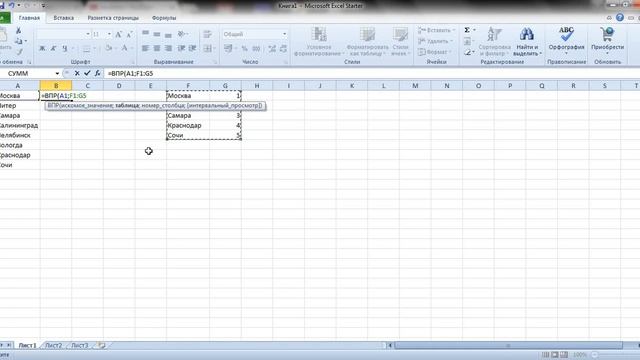640x360 pixels.
Task: Select the Лист3 sheet tab
Action: [x=80, y=345]
